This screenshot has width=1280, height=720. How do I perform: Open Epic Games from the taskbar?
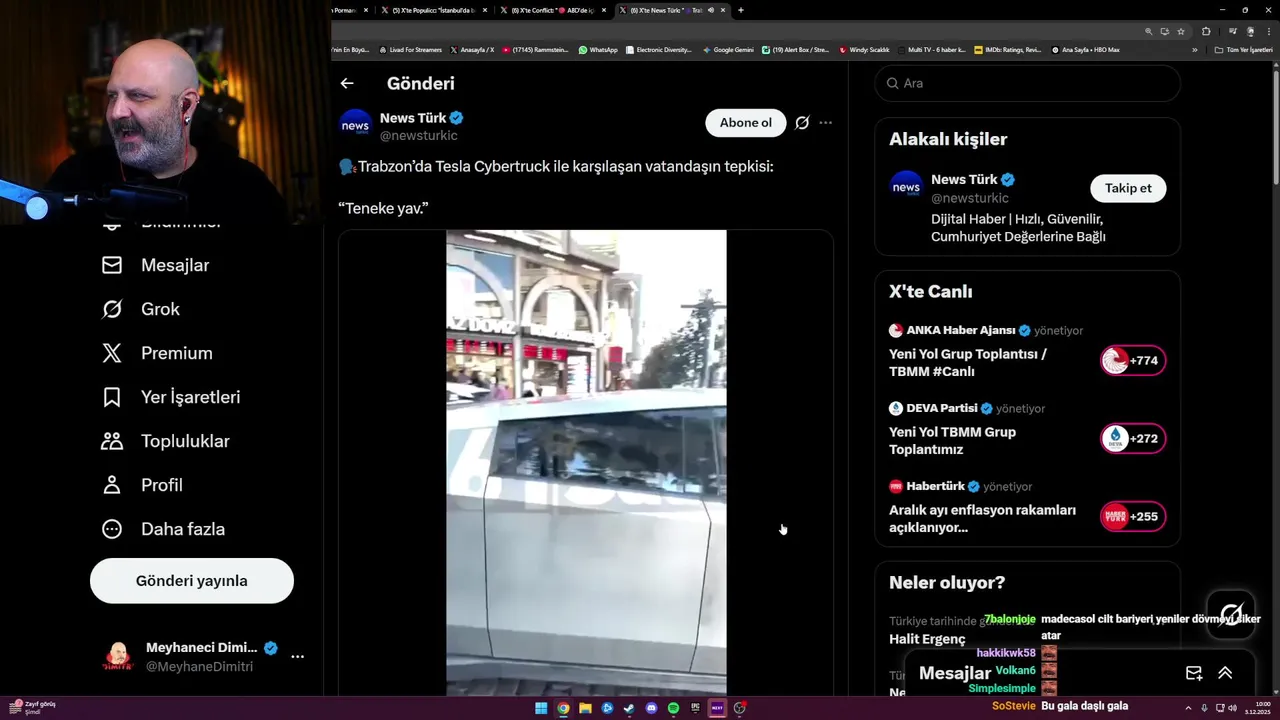695,708
